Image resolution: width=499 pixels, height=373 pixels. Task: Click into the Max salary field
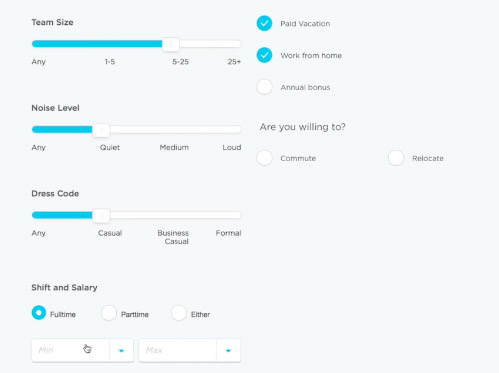[x=178, y=350]
